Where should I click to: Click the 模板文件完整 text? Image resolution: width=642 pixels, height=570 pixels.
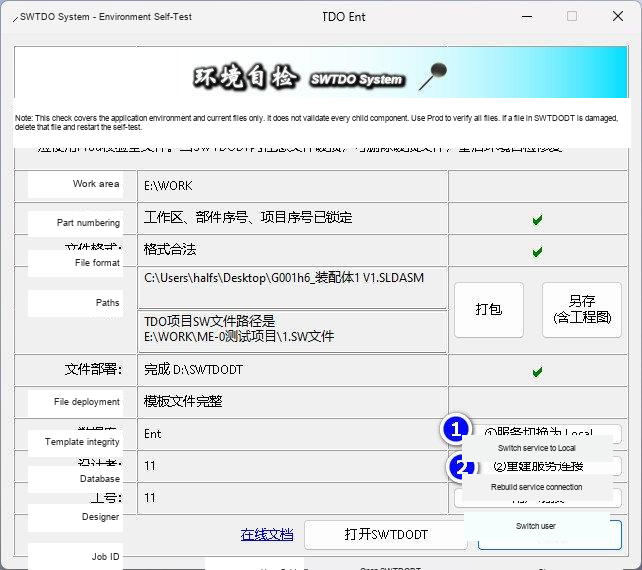point(183,401)
